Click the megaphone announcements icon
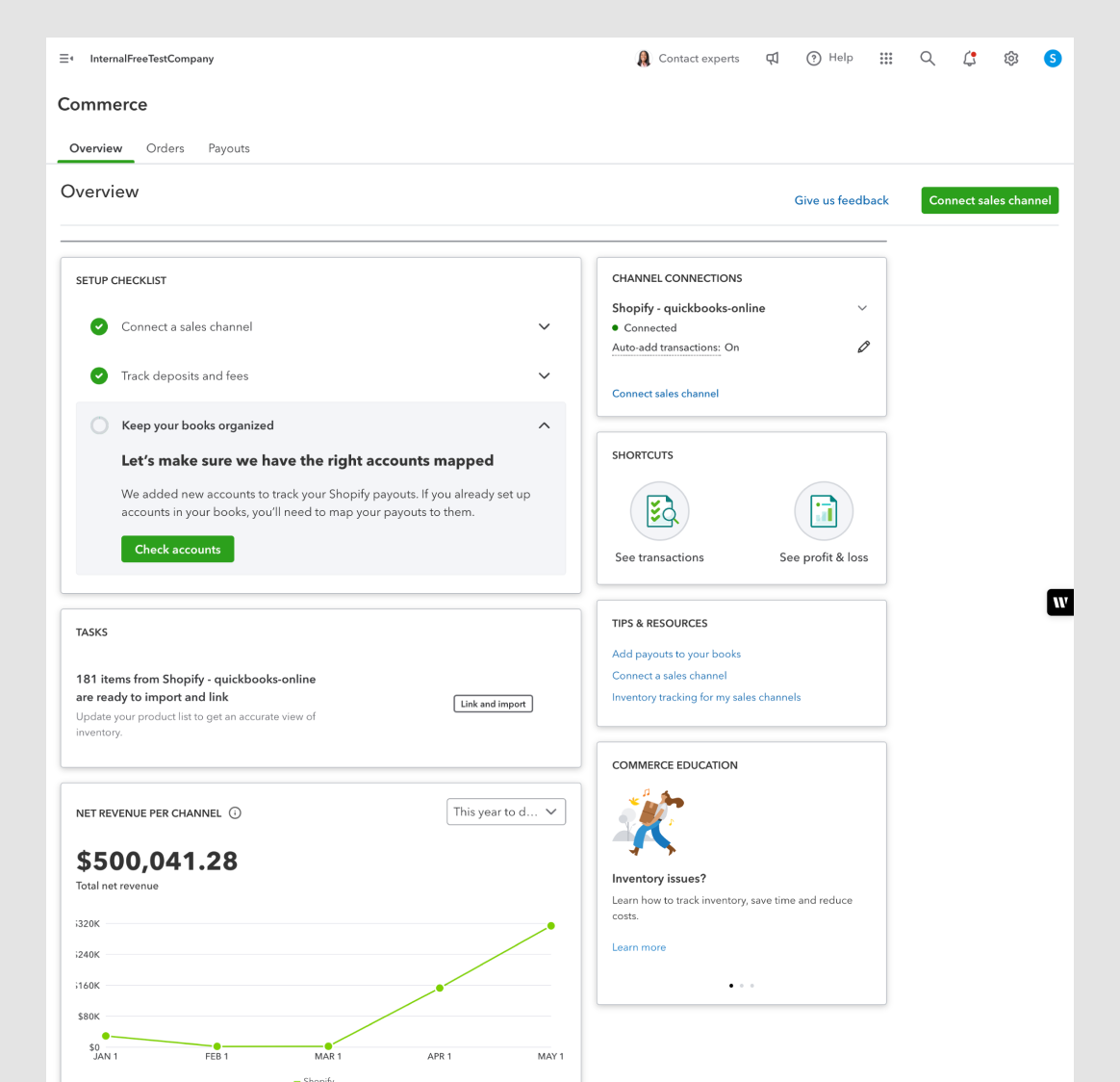Viewport: 1120px width, 1082px height. tap(773, 58)
